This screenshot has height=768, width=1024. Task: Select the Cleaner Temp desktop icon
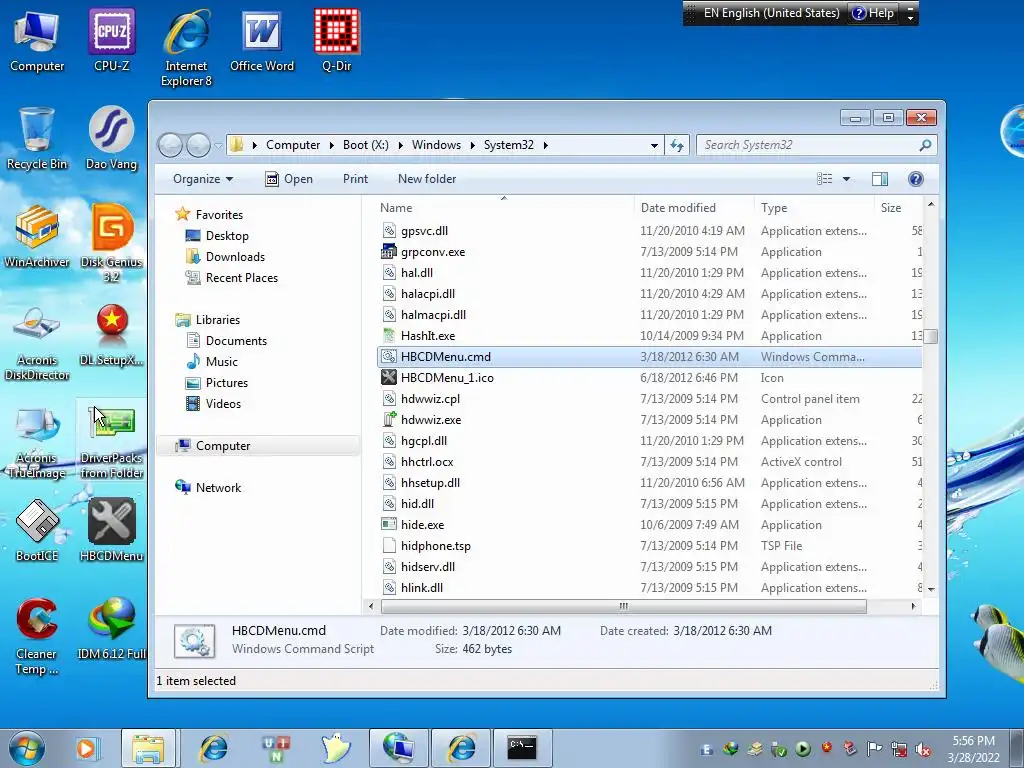click(37, 635)
